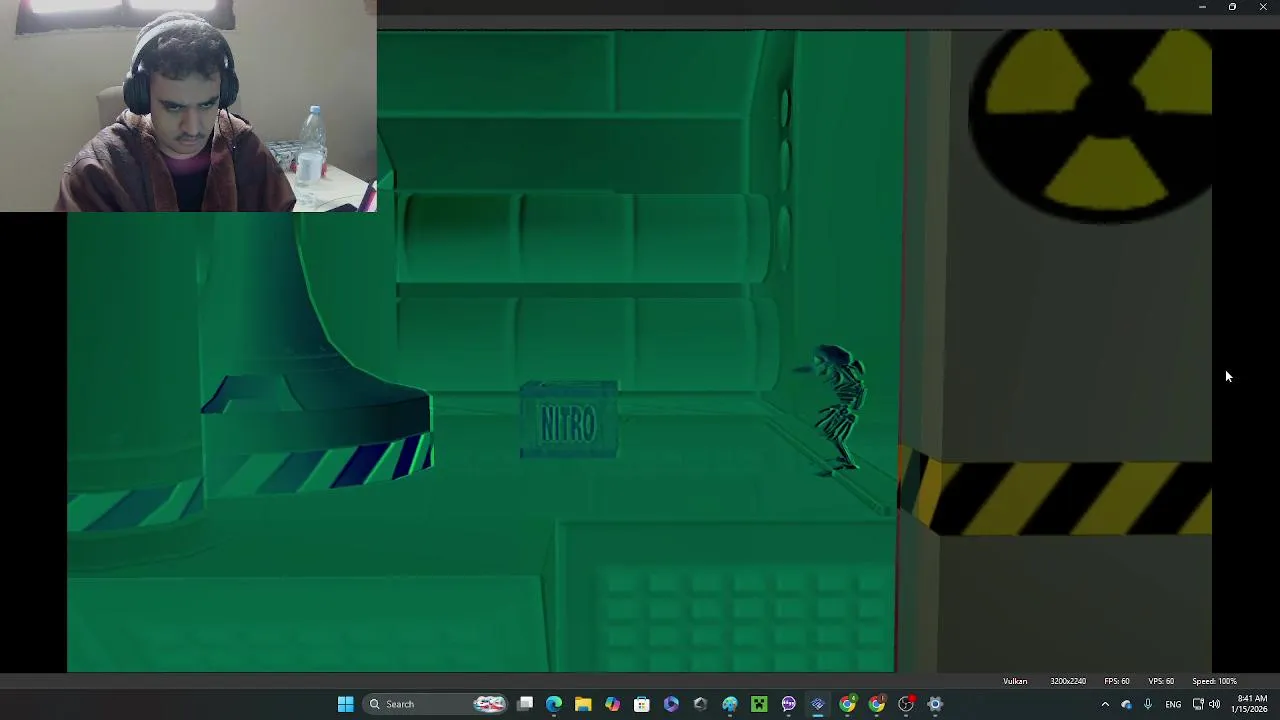Open the Minecraft creeper icon in taskbar
The width and height of the screenshot is (1280, 720).
coord(759,704)
